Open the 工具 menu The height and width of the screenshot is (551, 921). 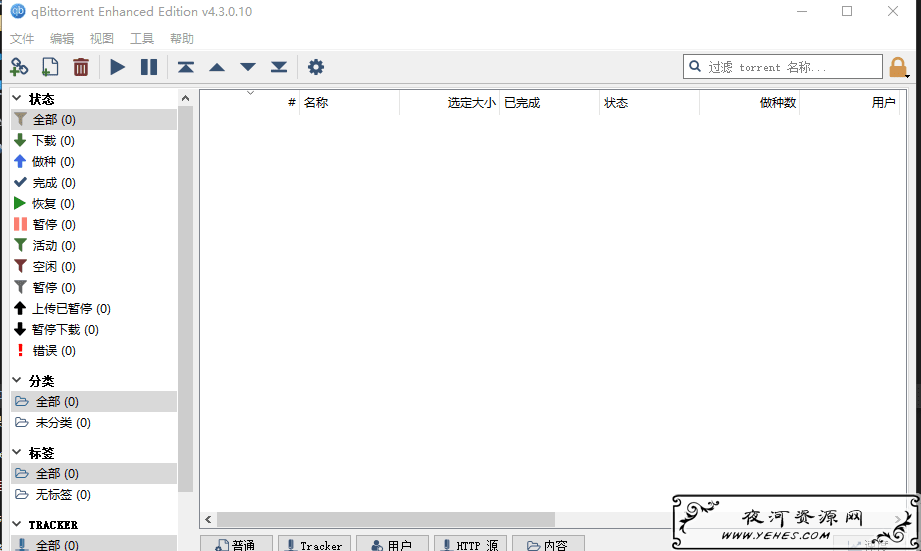[x=142, y=39]
